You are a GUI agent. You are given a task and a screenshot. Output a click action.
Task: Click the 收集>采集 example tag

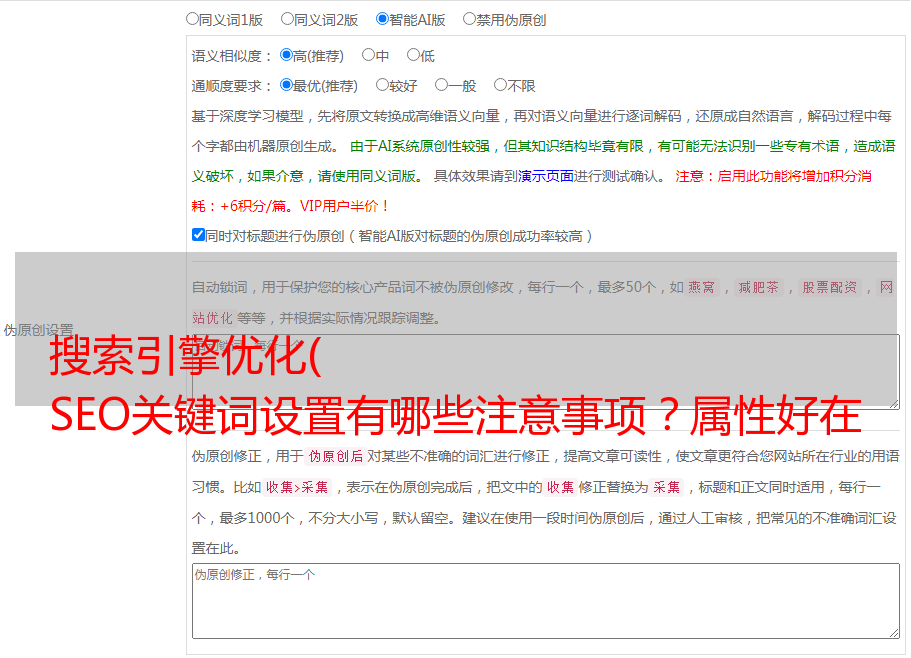(x=297, y=487)
